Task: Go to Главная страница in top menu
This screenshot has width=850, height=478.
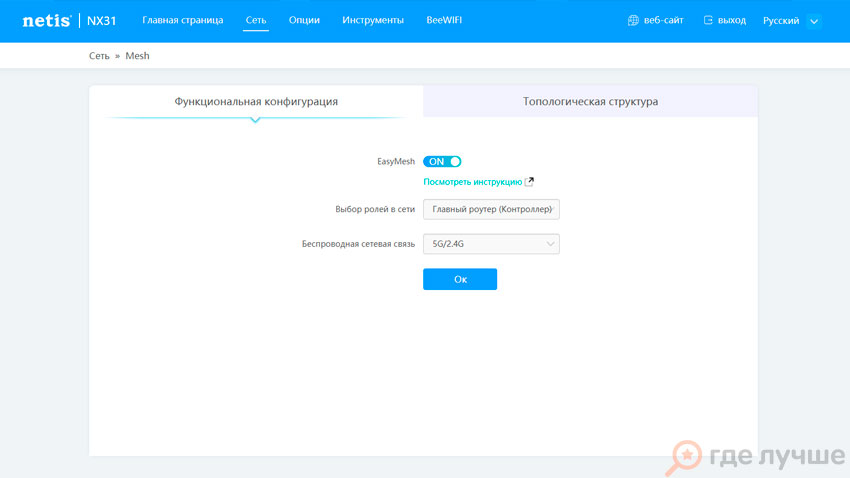Action: (x=182, y=20)
